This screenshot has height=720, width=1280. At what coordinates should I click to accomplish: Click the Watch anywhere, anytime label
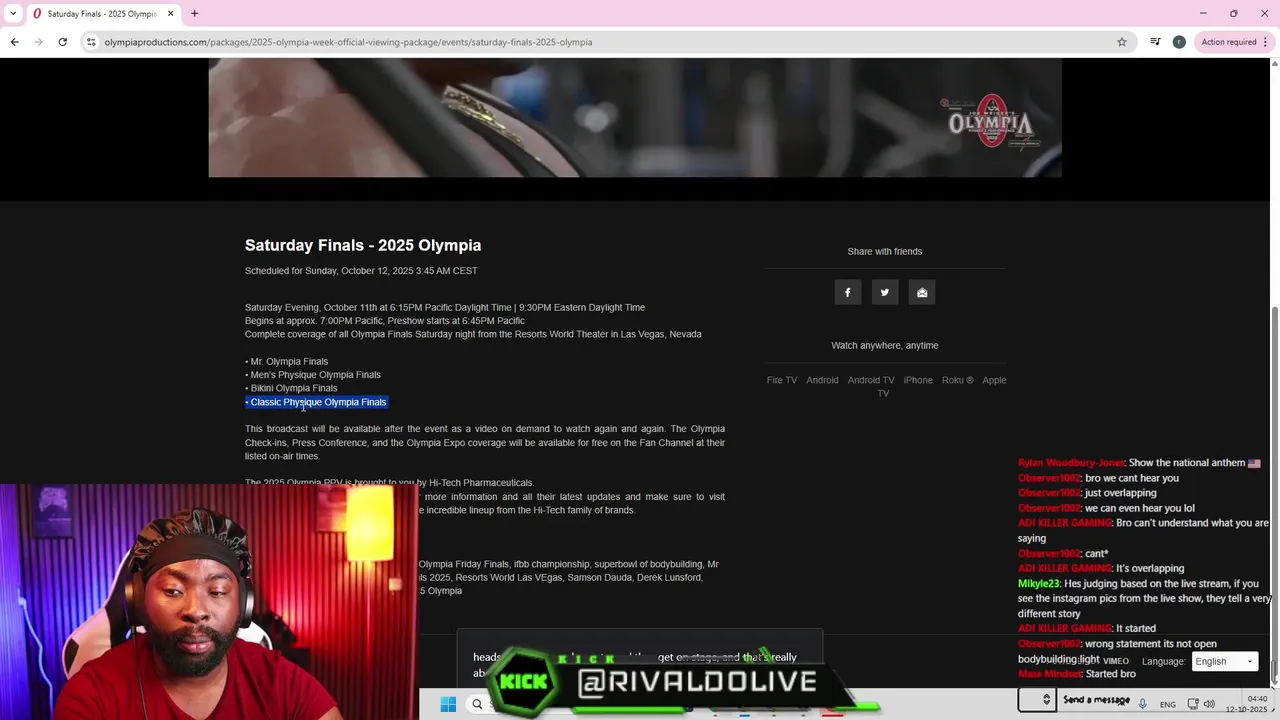tap(885, 345)
